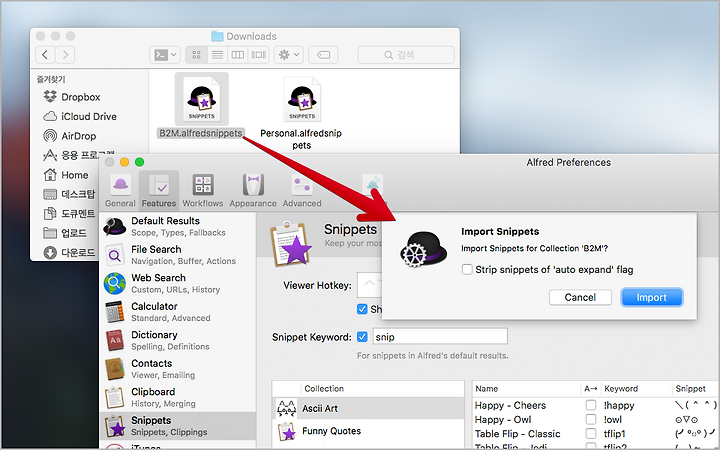Click the Happy - Owl snippet name
Screen dimensions: 720x450
point(503,419)
